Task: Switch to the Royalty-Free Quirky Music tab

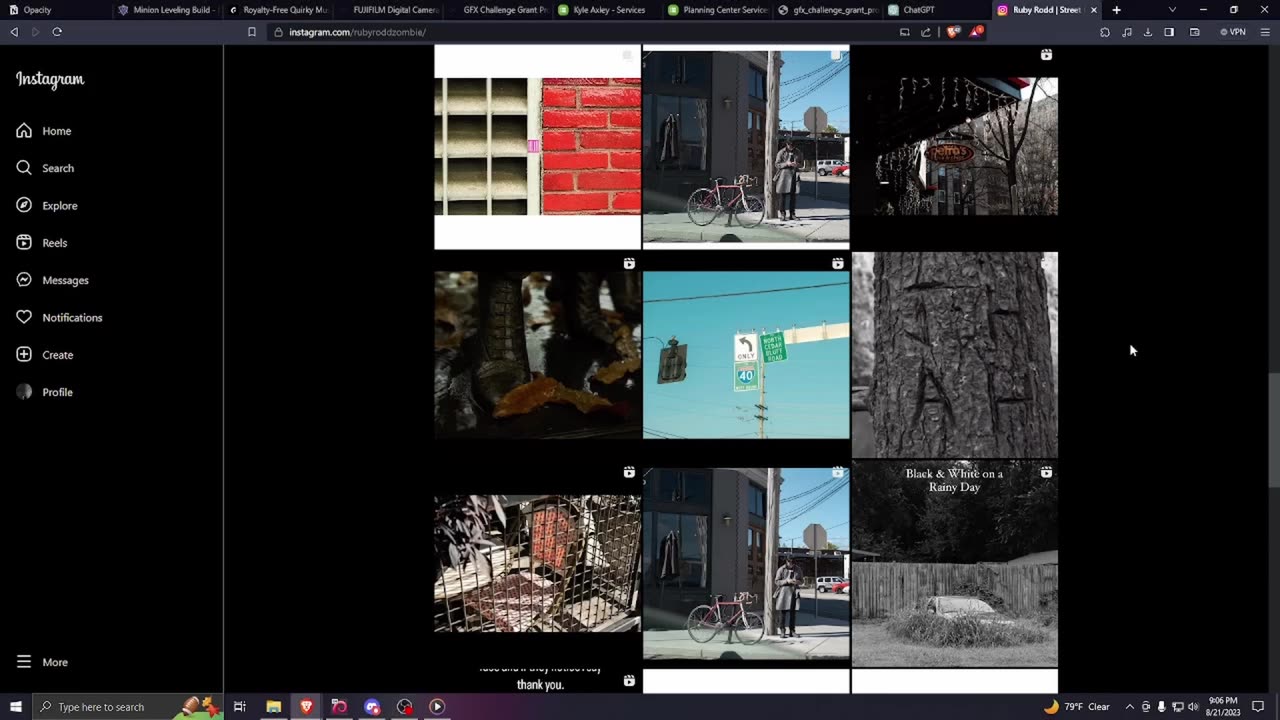Action: pos(277,10)
